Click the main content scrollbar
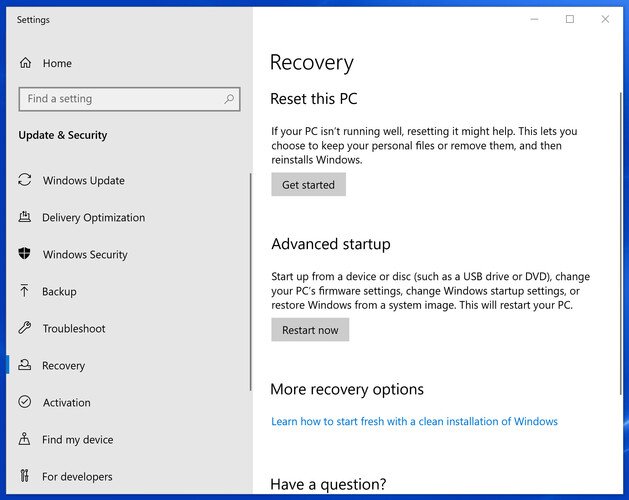Image resolution: width=629 pixels, height=500 pixels. [621, 243]
